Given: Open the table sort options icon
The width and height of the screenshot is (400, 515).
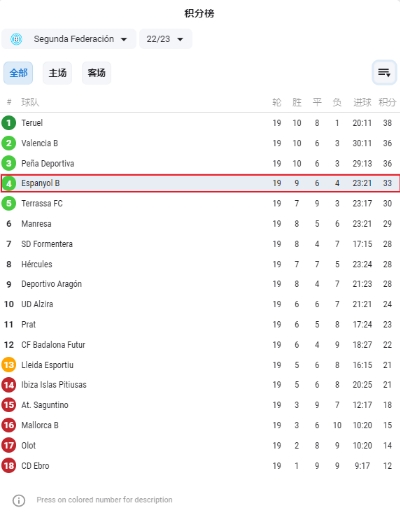Looking at the screenshot, I should 384,72.
